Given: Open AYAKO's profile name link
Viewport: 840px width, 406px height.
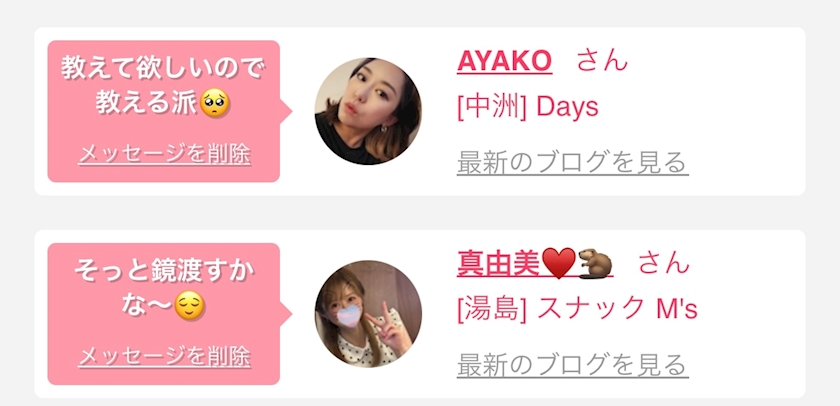Looking at the screenshot, I should click(504, 62).
